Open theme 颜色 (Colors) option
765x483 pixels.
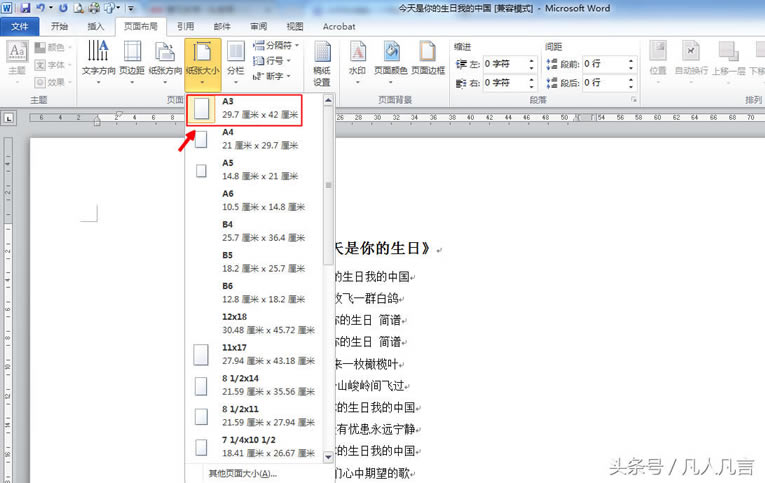(53, 47)
